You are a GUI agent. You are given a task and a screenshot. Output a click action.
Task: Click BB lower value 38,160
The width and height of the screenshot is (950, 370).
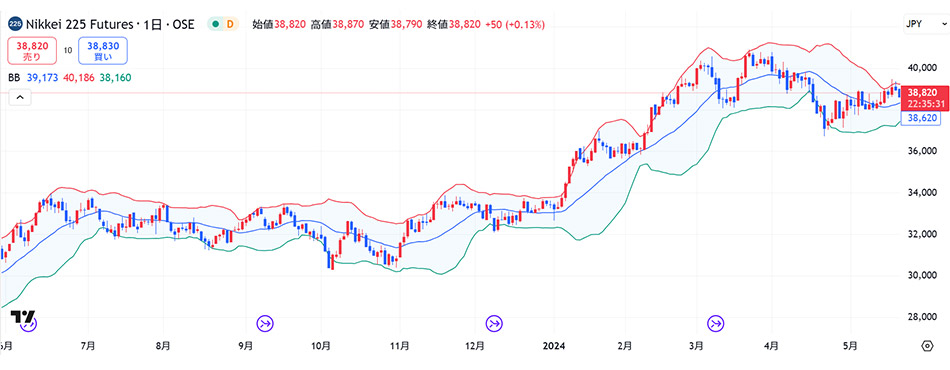[116, 78]
